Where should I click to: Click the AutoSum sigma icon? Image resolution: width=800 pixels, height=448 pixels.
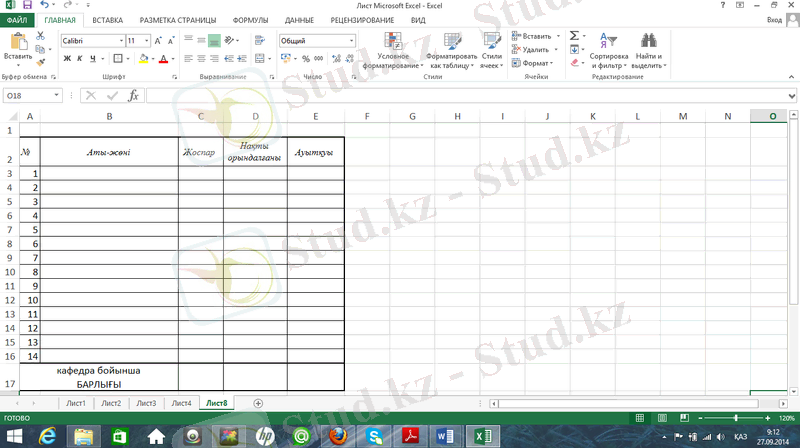tap(574, 35)
